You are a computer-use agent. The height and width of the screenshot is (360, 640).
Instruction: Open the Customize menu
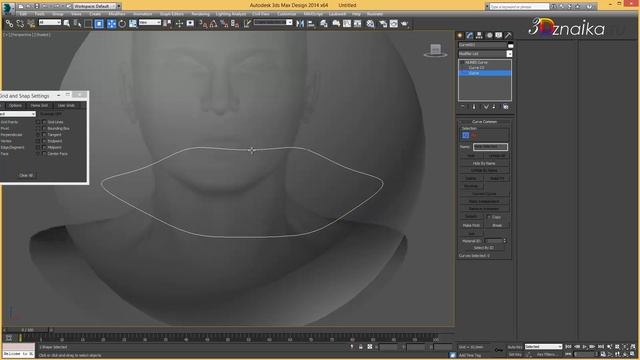287,14
